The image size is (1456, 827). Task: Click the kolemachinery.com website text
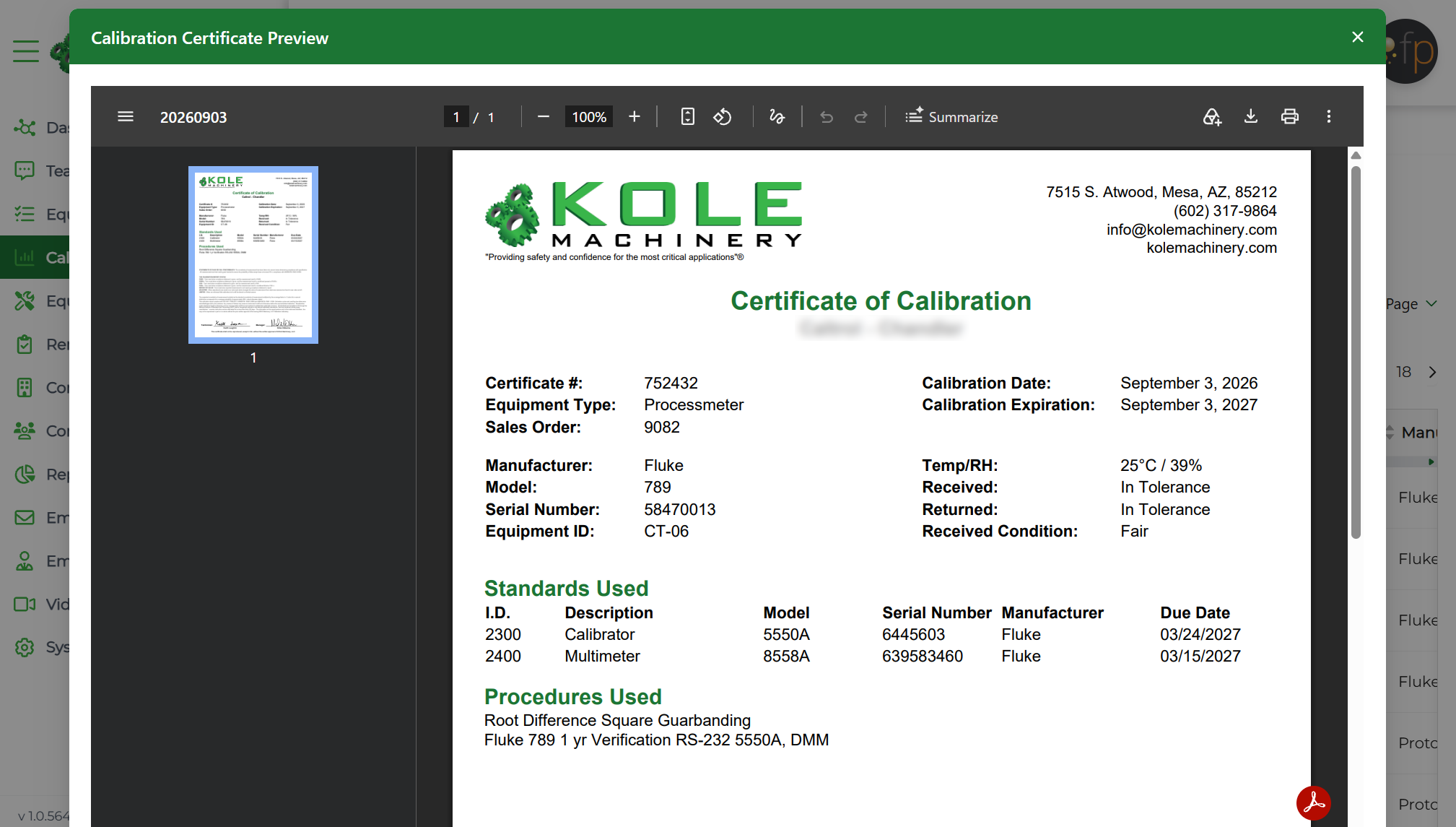pos(1211,248)
